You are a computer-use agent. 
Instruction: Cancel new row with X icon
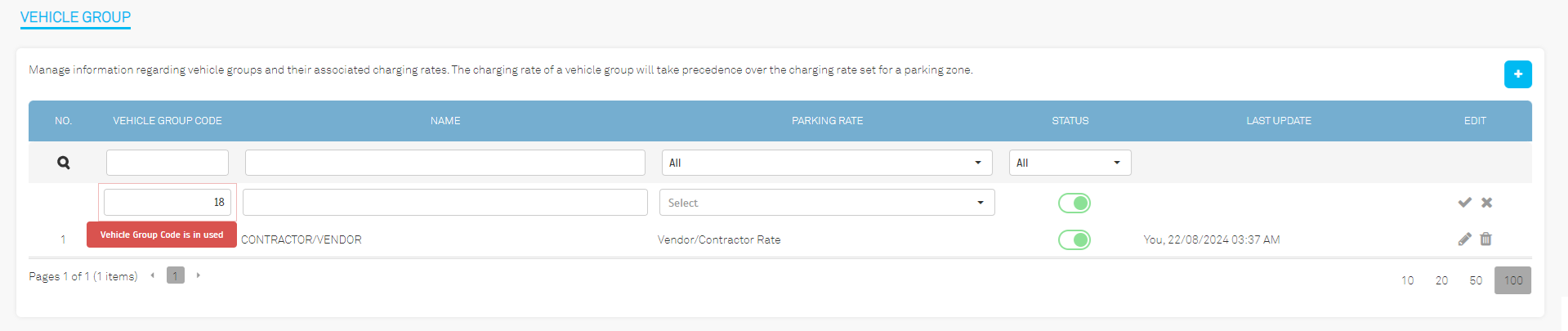1486,203
